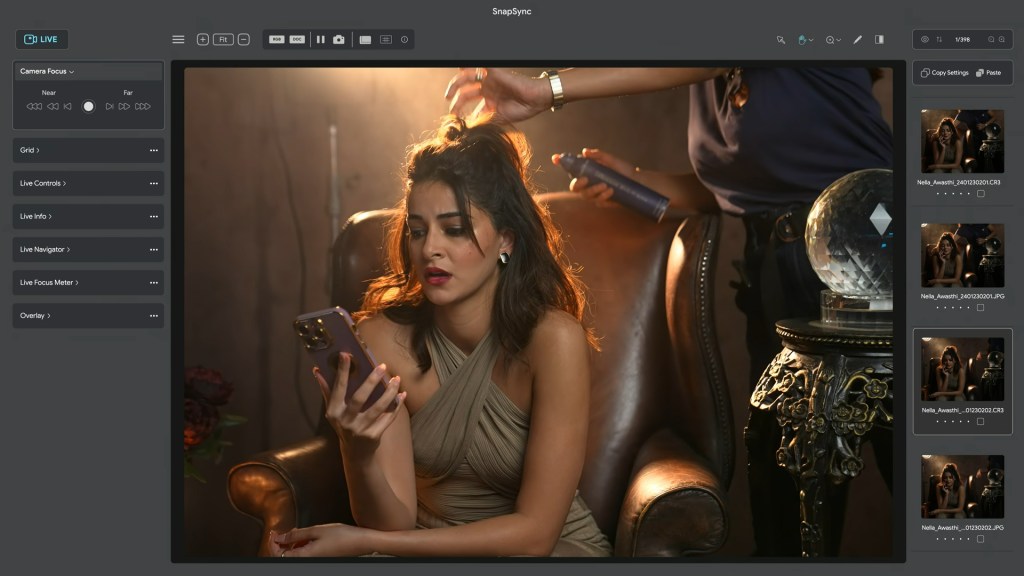Click the Copy Settings button
This screenshot has height=576, width=1024.
click(x=945, y=73)
